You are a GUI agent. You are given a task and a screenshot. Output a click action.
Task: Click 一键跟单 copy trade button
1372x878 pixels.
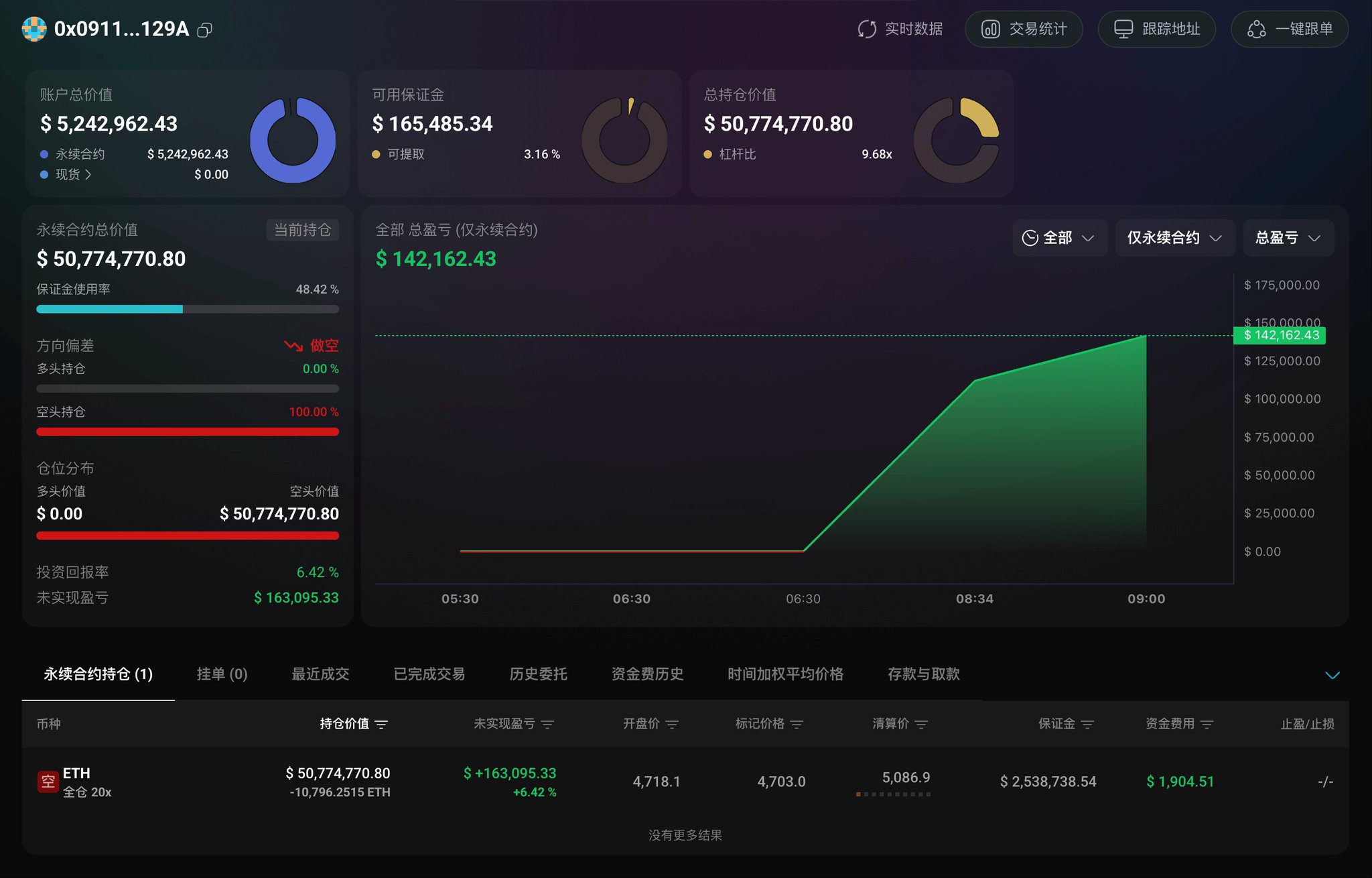(1290, 29)
